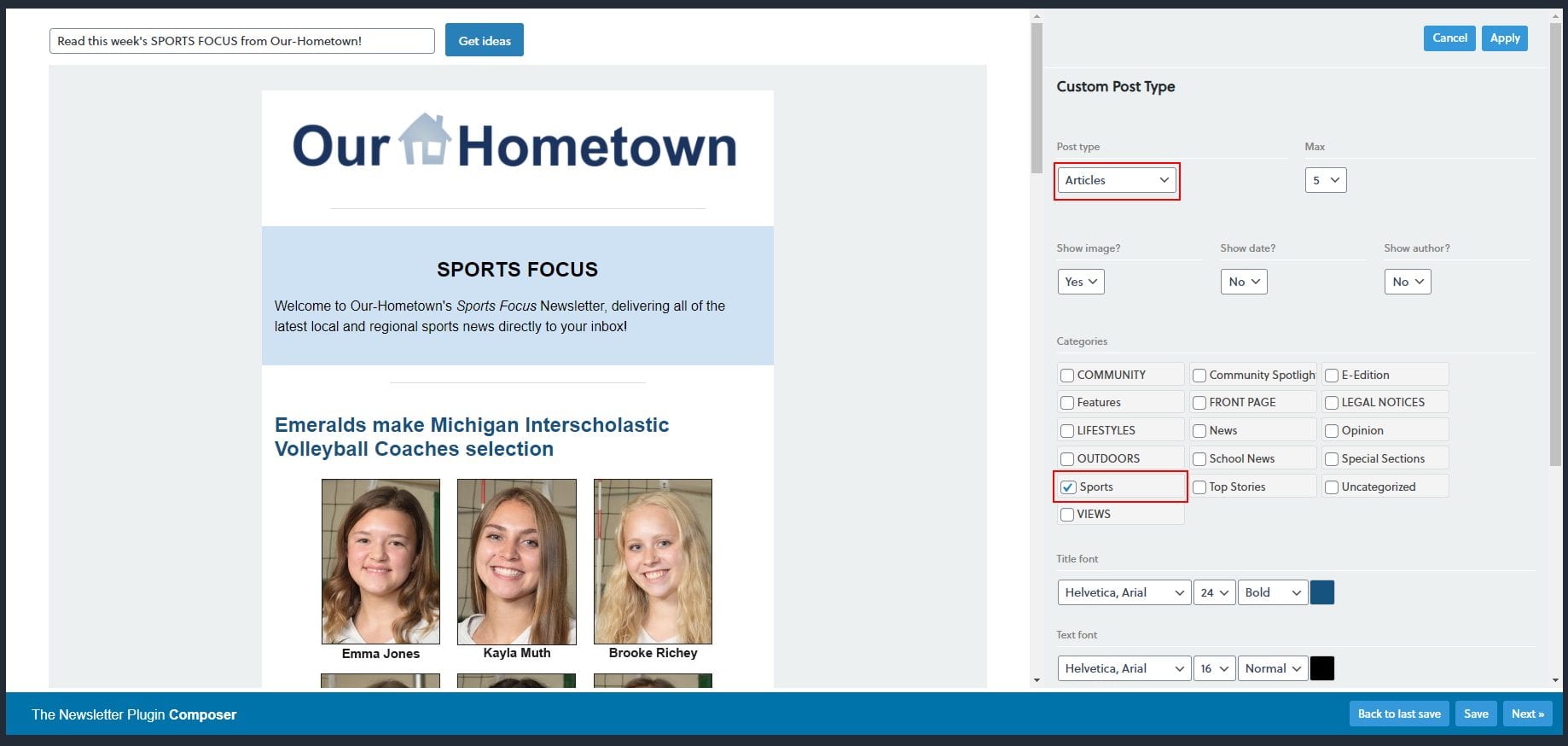
Task: Check the Community Spotlight category
Action: coord(1199,375)
